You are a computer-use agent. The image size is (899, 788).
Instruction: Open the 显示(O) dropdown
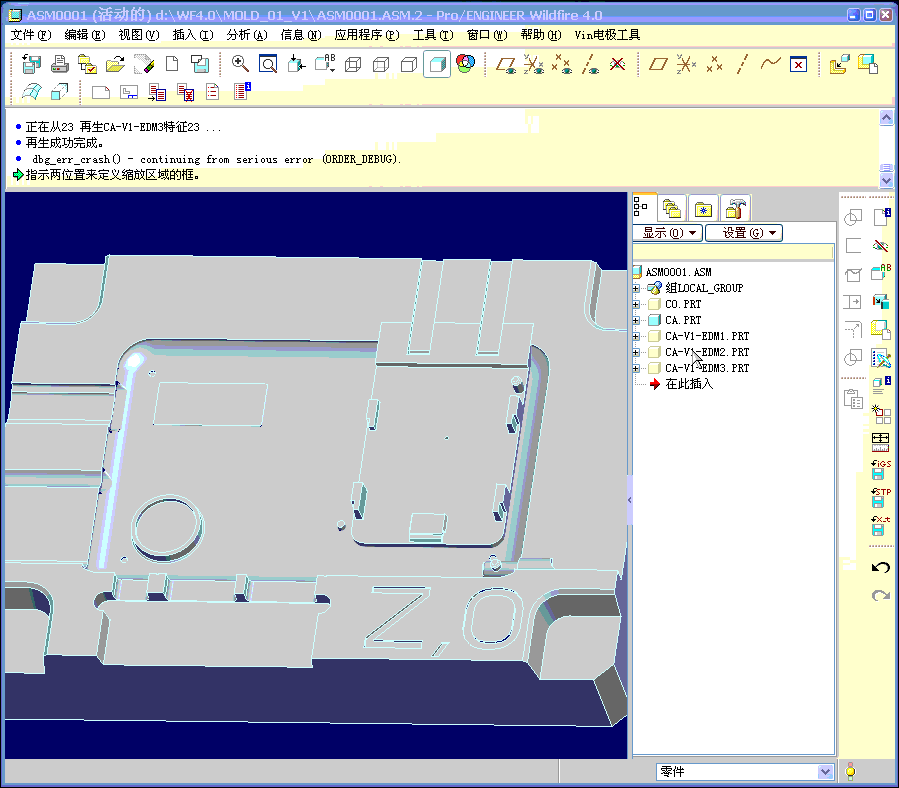[668, 233]
